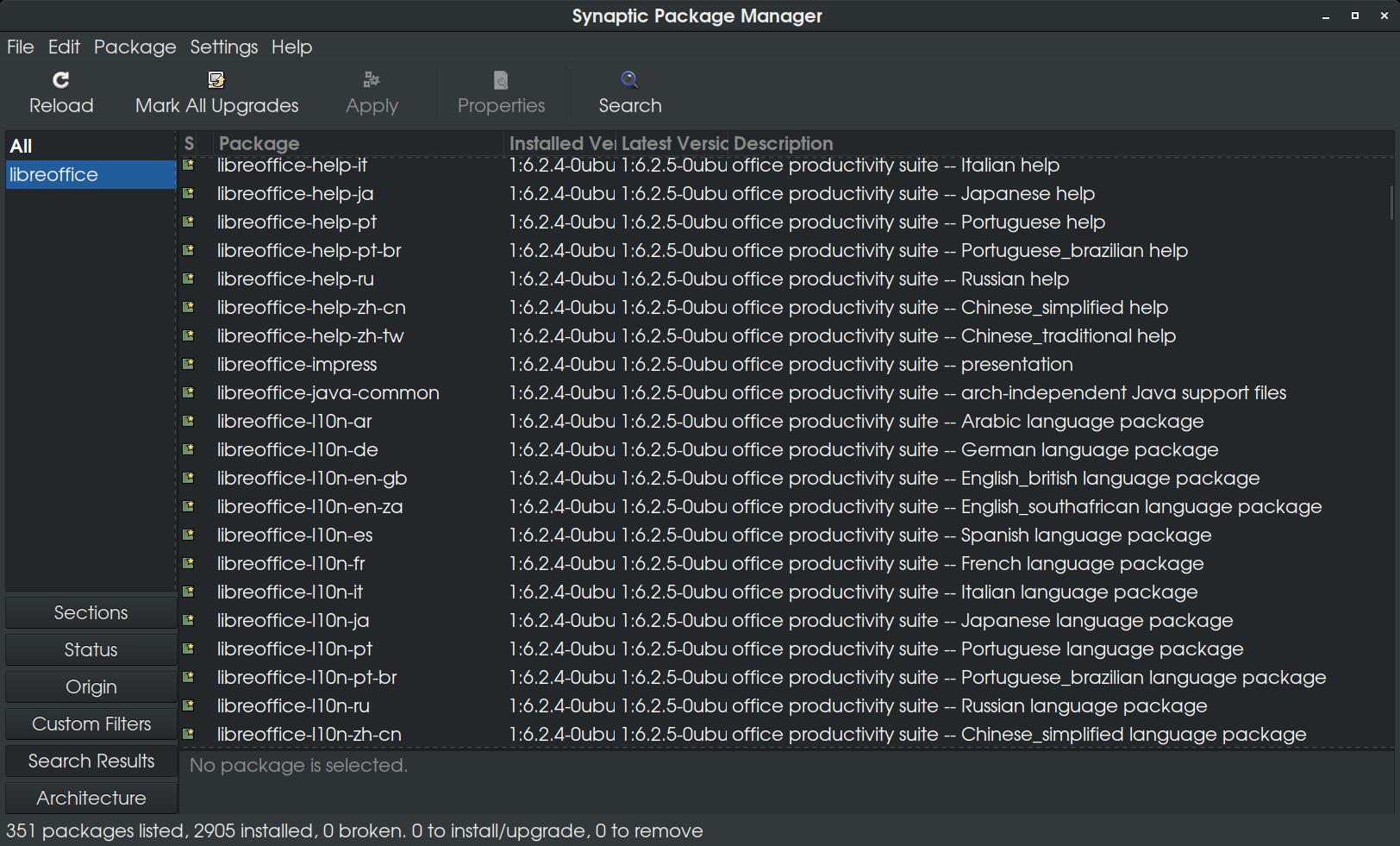
Task: Open the Settings menu
Action: [x=223, y=47]
